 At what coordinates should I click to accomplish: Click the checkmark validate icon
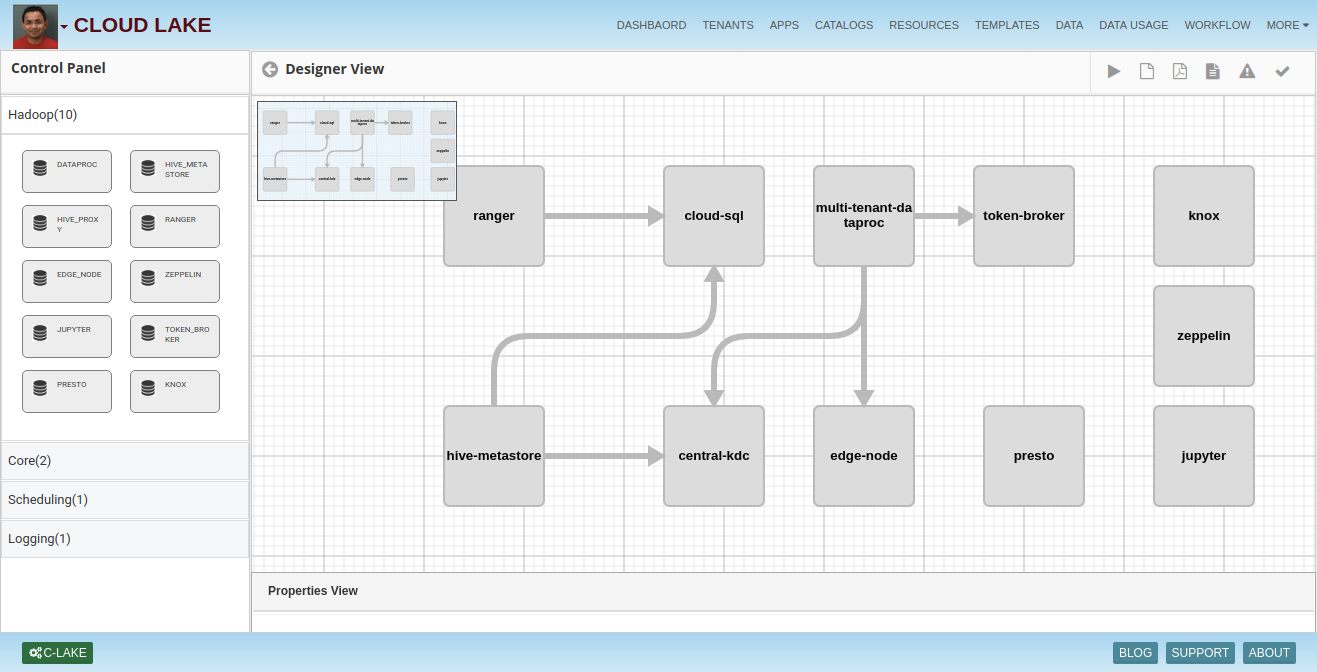[1282, 71]
